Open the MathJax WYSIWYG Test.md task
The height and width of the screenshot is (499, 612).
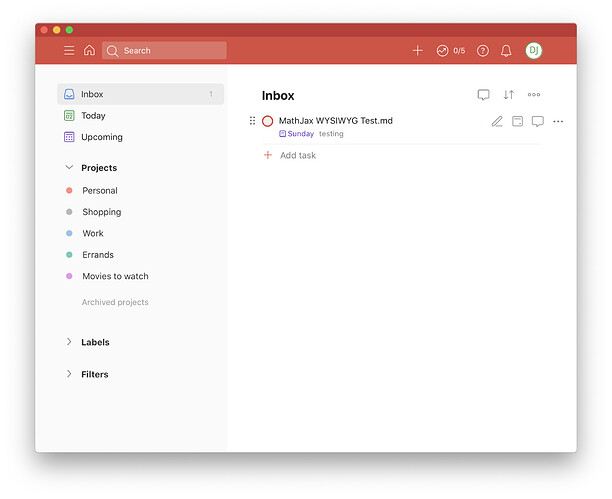(x=336, y=121)
